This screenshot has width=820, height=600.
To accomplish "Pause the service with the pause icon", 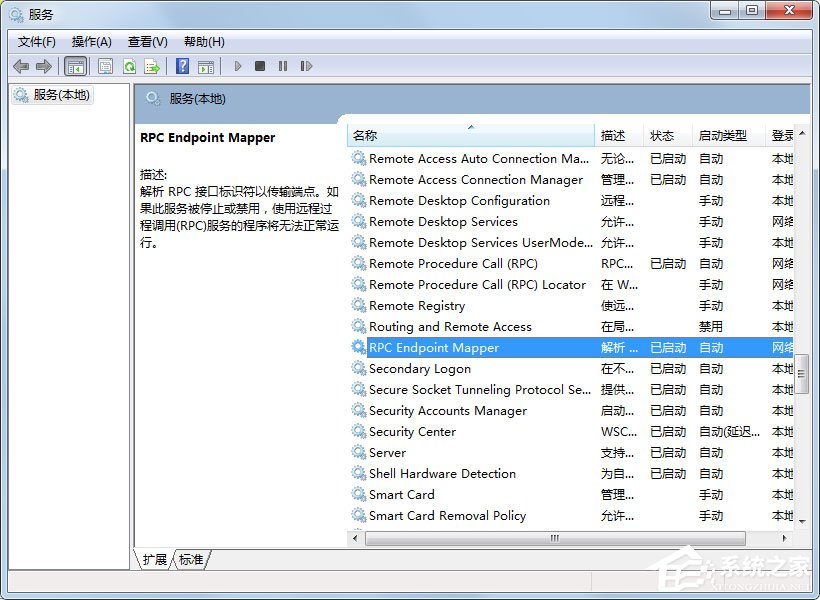I will point(282,66).
